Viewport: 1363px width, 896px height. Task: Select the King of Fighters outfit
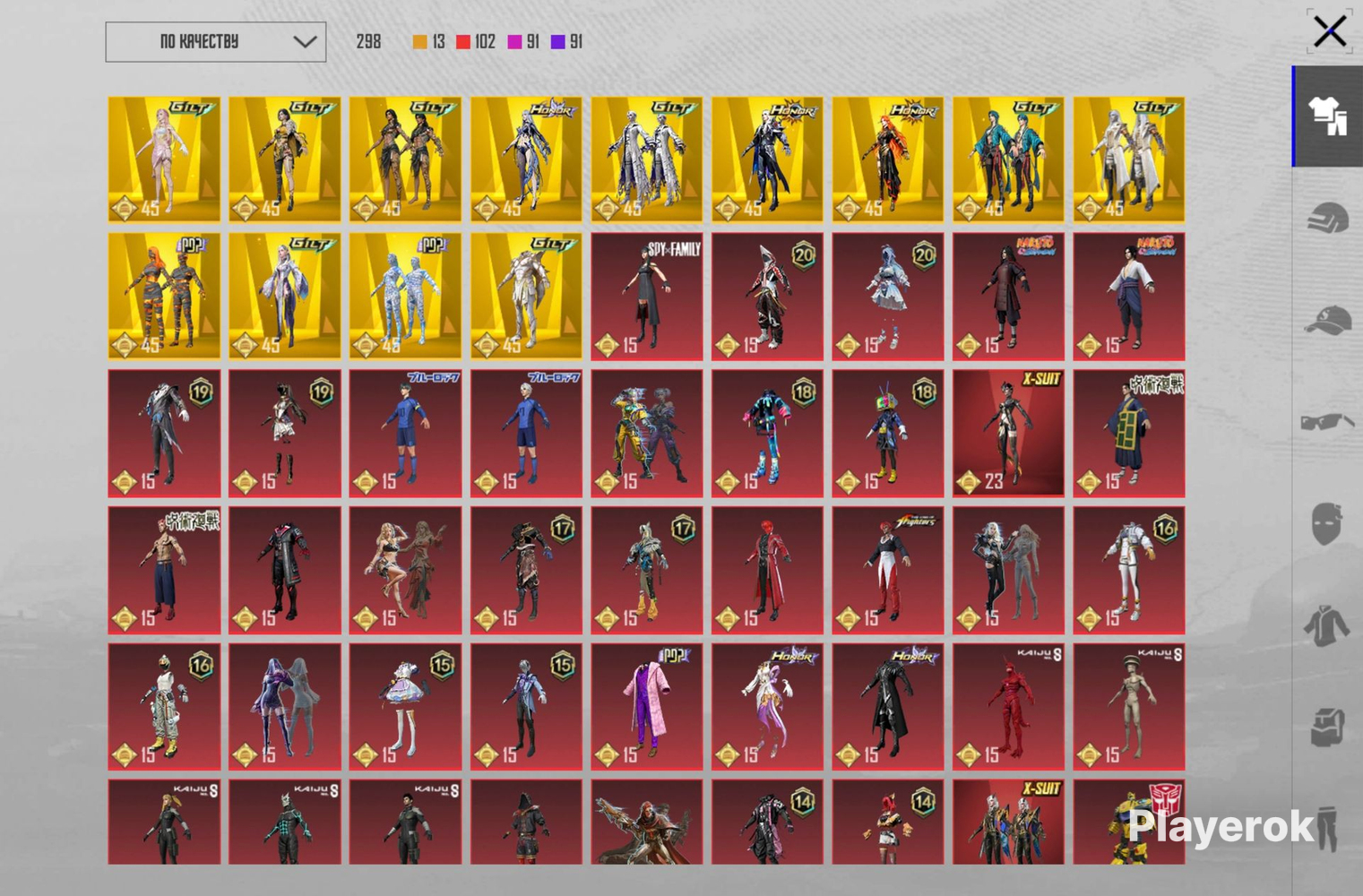coord(888,571)
